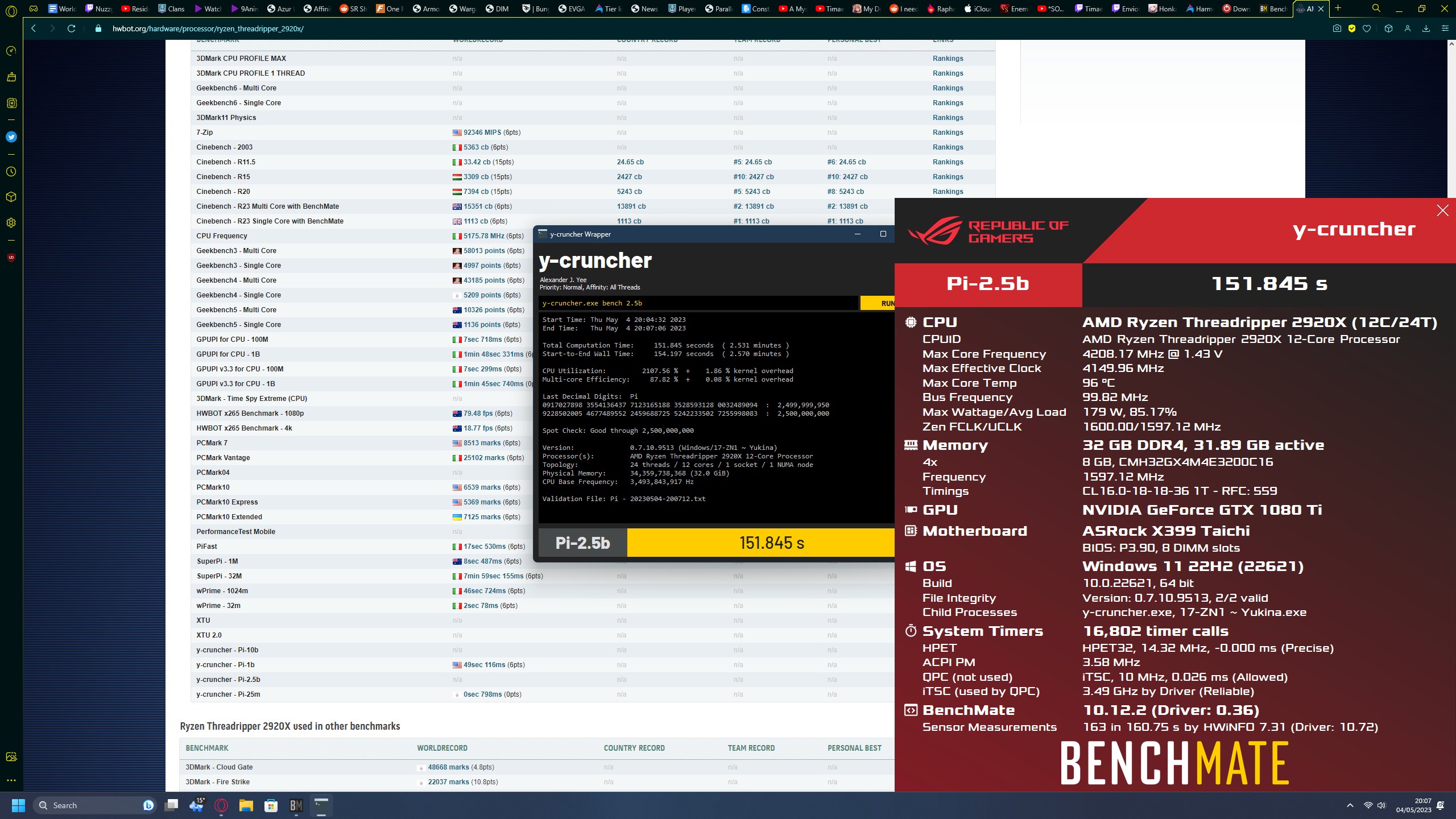Open Microsoft Store from taskbar
1456x819 pixels.
271,805
